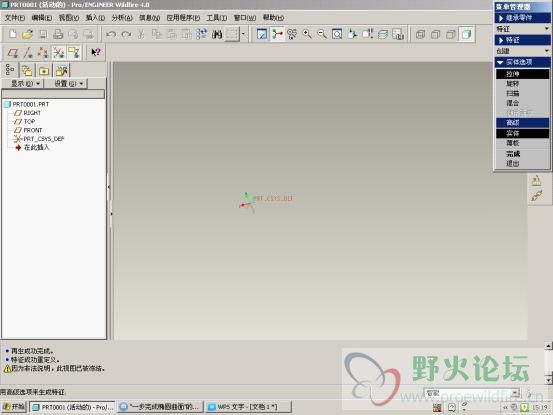Image resolution: width=553 pixels, height=415 pixels.
Task: Open the 分析 menu
Action: (x=122, y=18)
